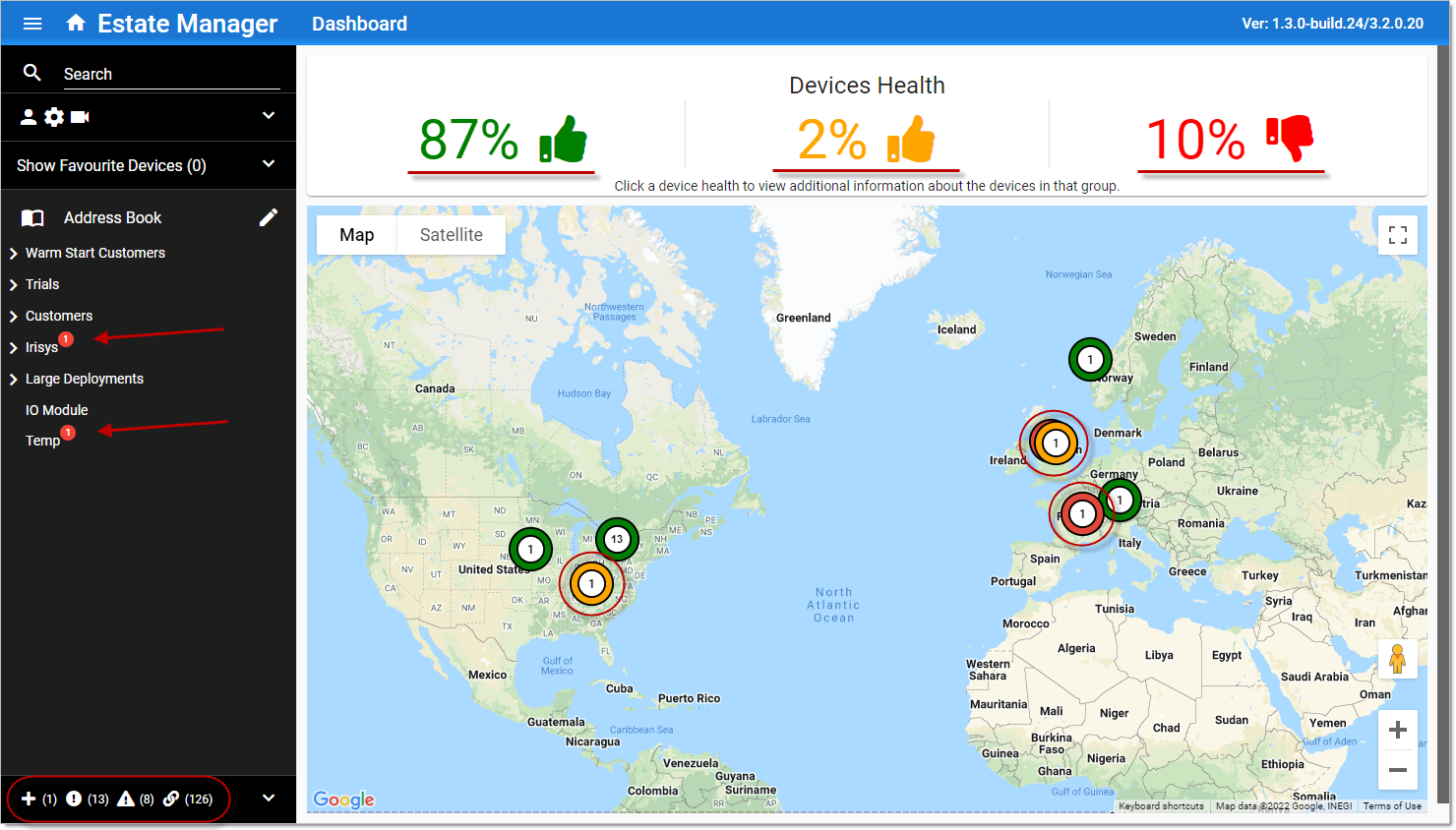Expand the bottom status bar chevron
This screenshot has width=1456, height=830.
coord(269,798)
